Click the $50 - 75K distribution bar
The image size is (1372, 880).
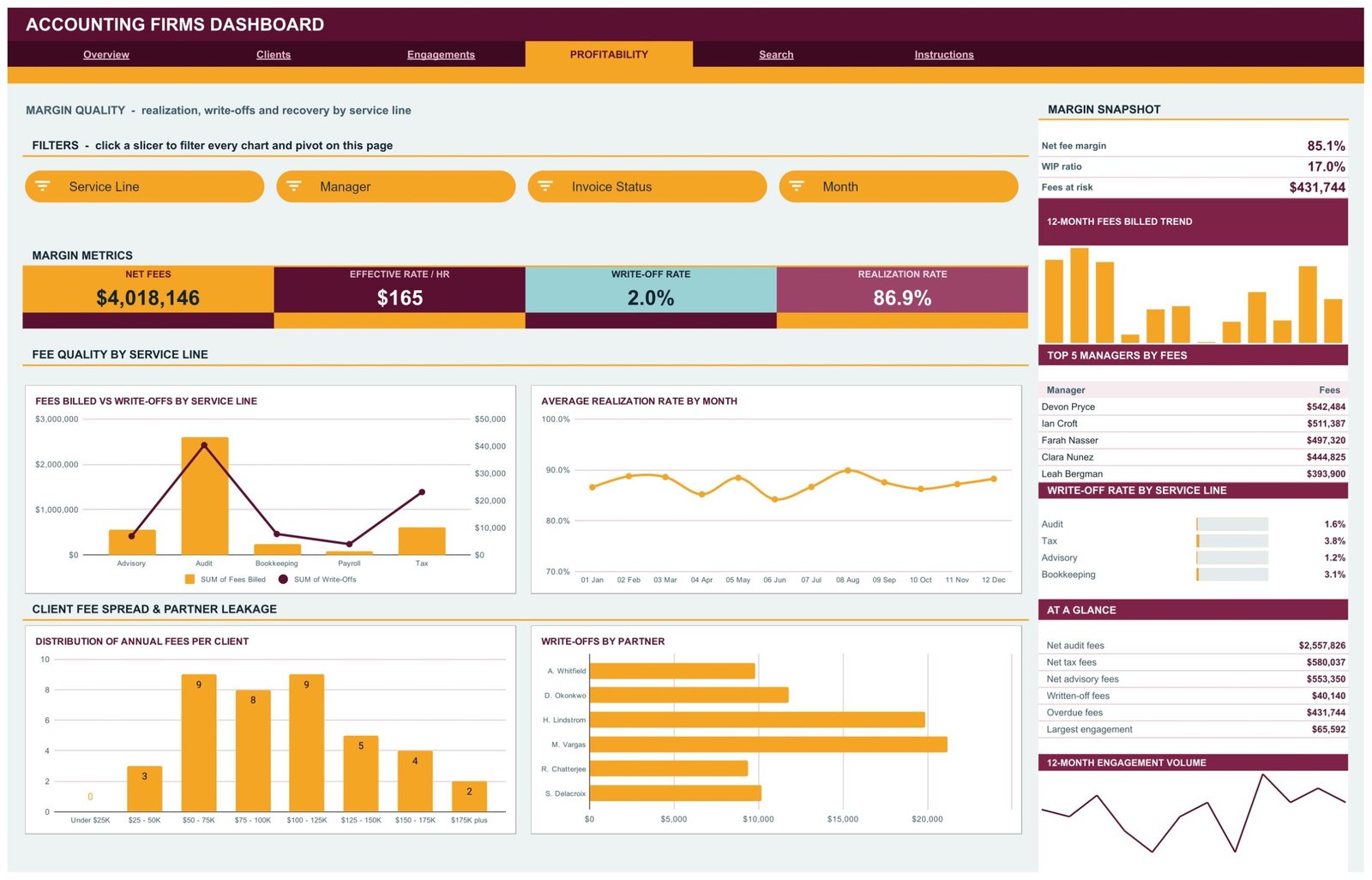point(199,743)
